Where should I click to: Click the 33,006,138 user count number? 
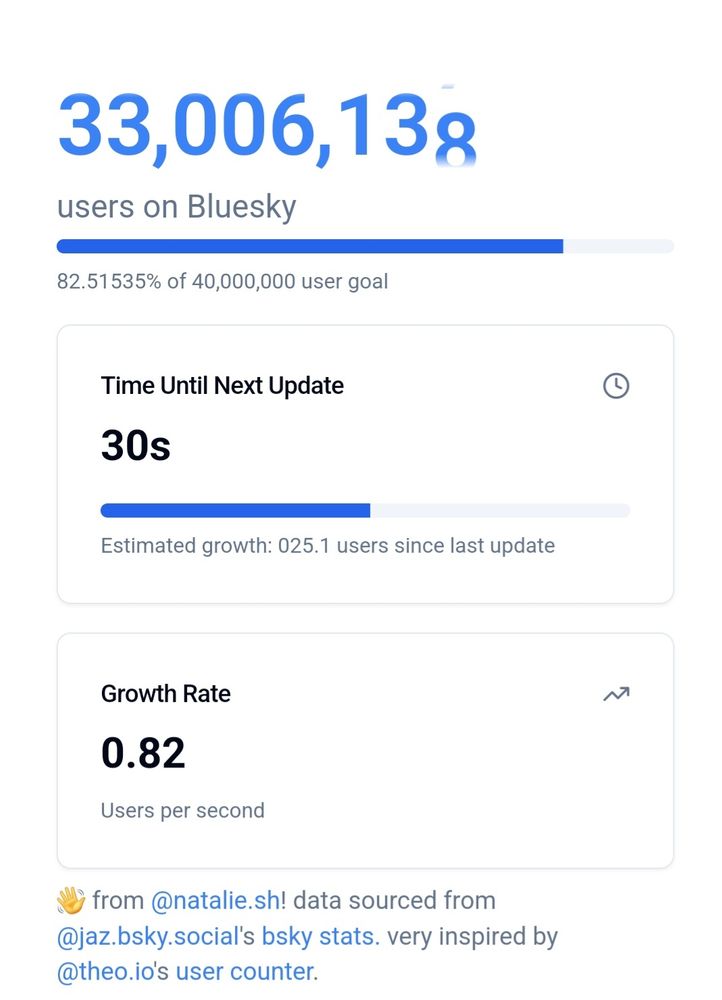pos(267,126)
